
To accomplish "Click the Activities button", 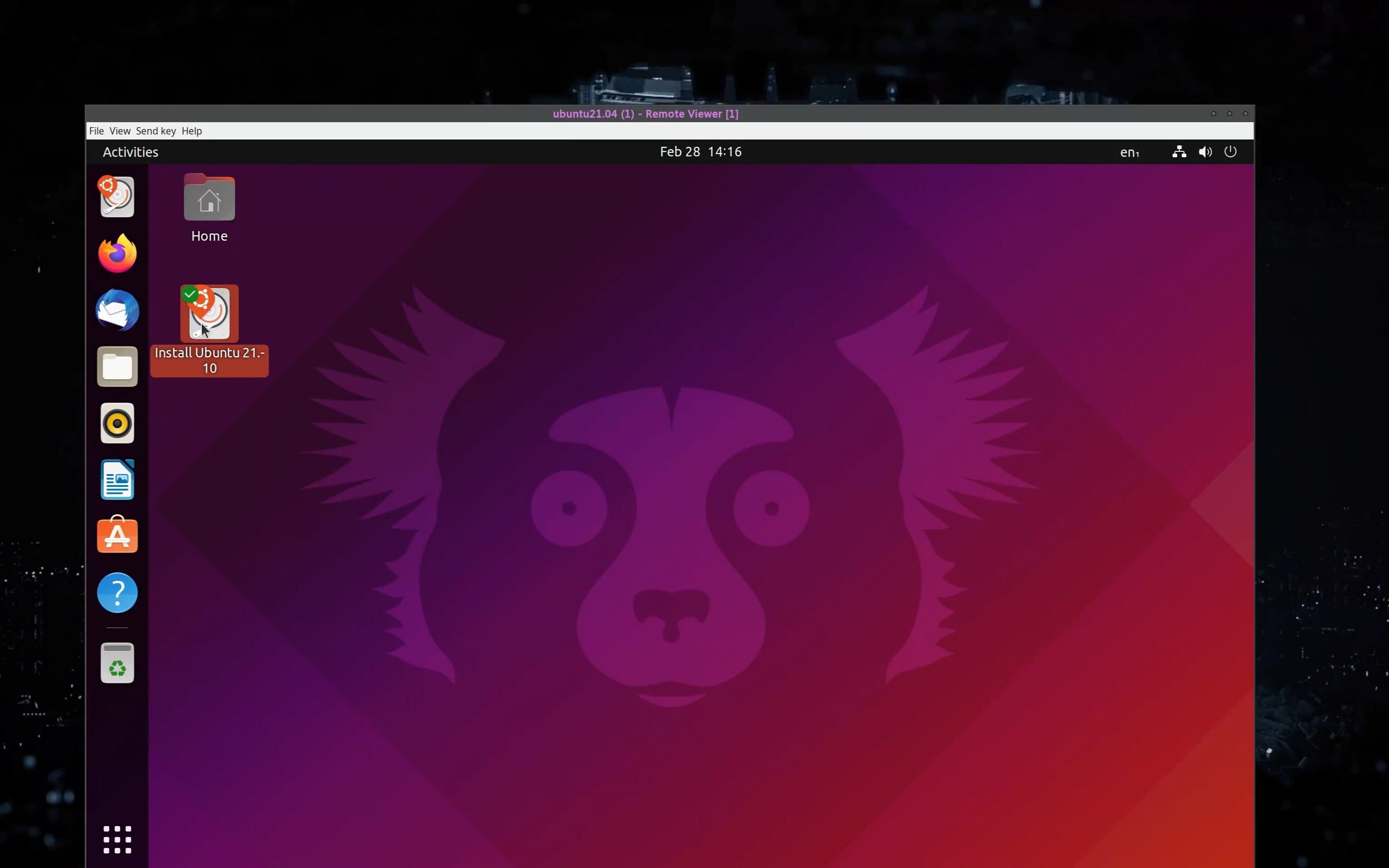I will pos(130,151).
